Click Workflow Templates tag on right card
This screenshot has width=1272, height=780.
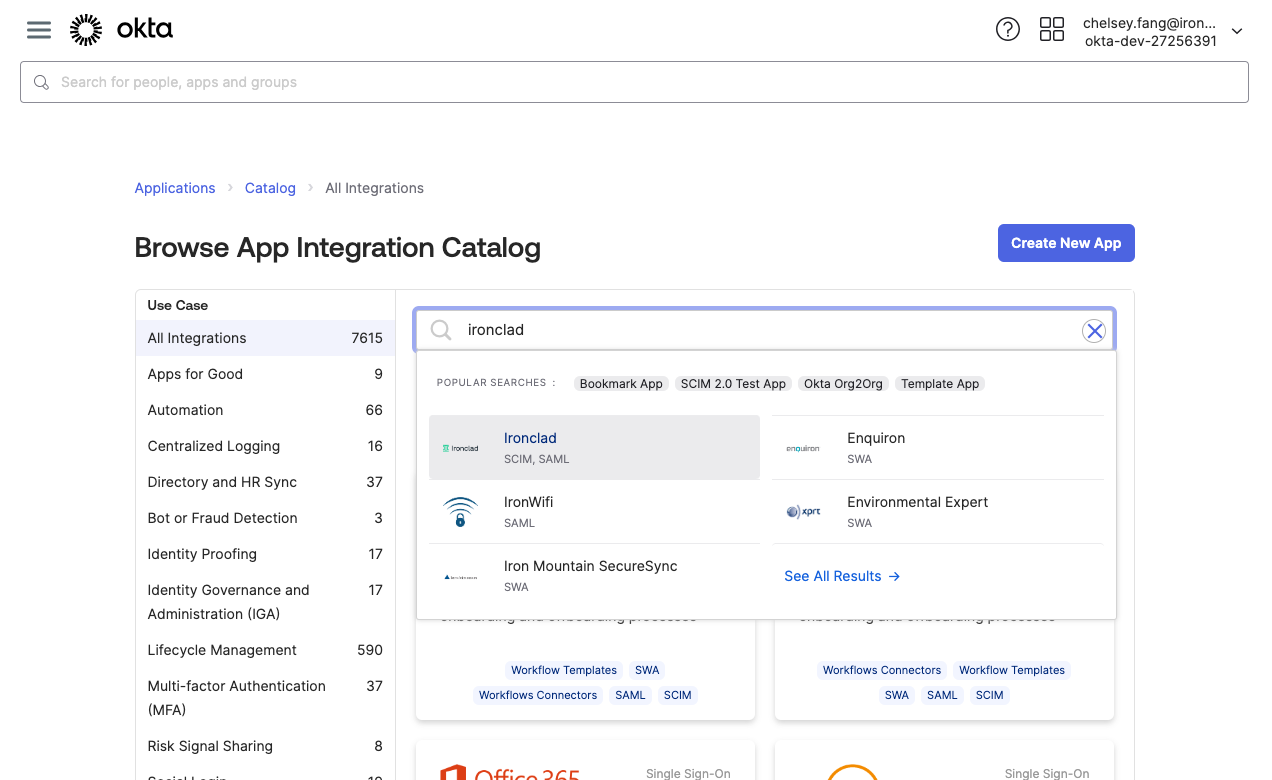click(1012, 670)
